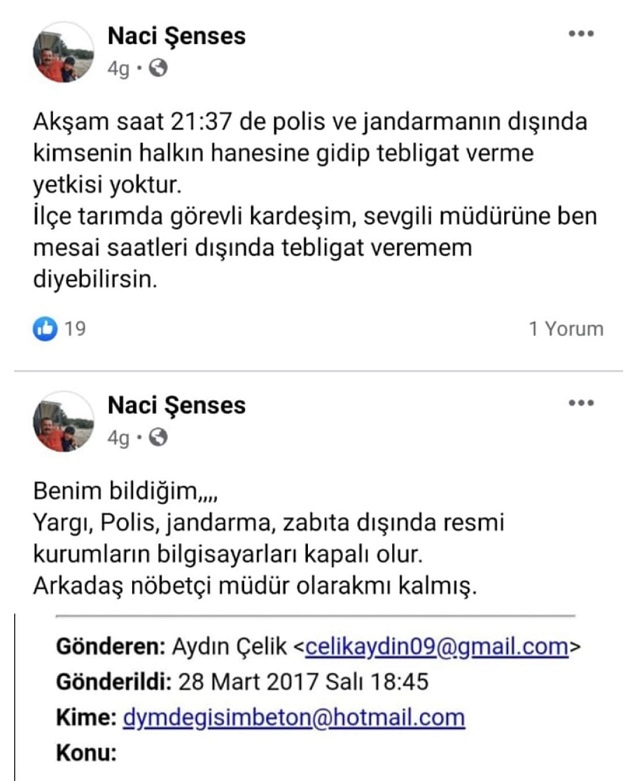Click the dymdegisimbeton@hotmail.com email link

(293, 717)
